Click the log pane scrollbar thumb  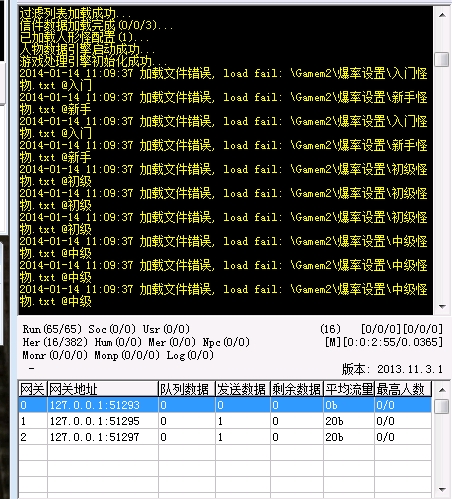(442, 59)
